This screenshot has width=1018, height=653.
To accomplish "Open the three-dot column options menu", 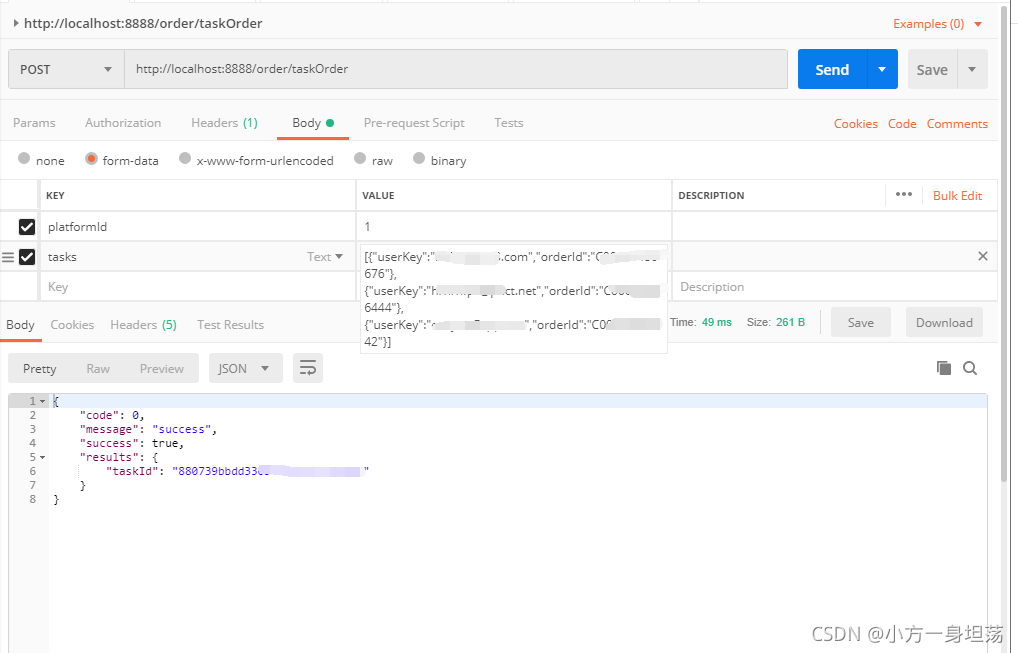I will (x=904, y=194).
